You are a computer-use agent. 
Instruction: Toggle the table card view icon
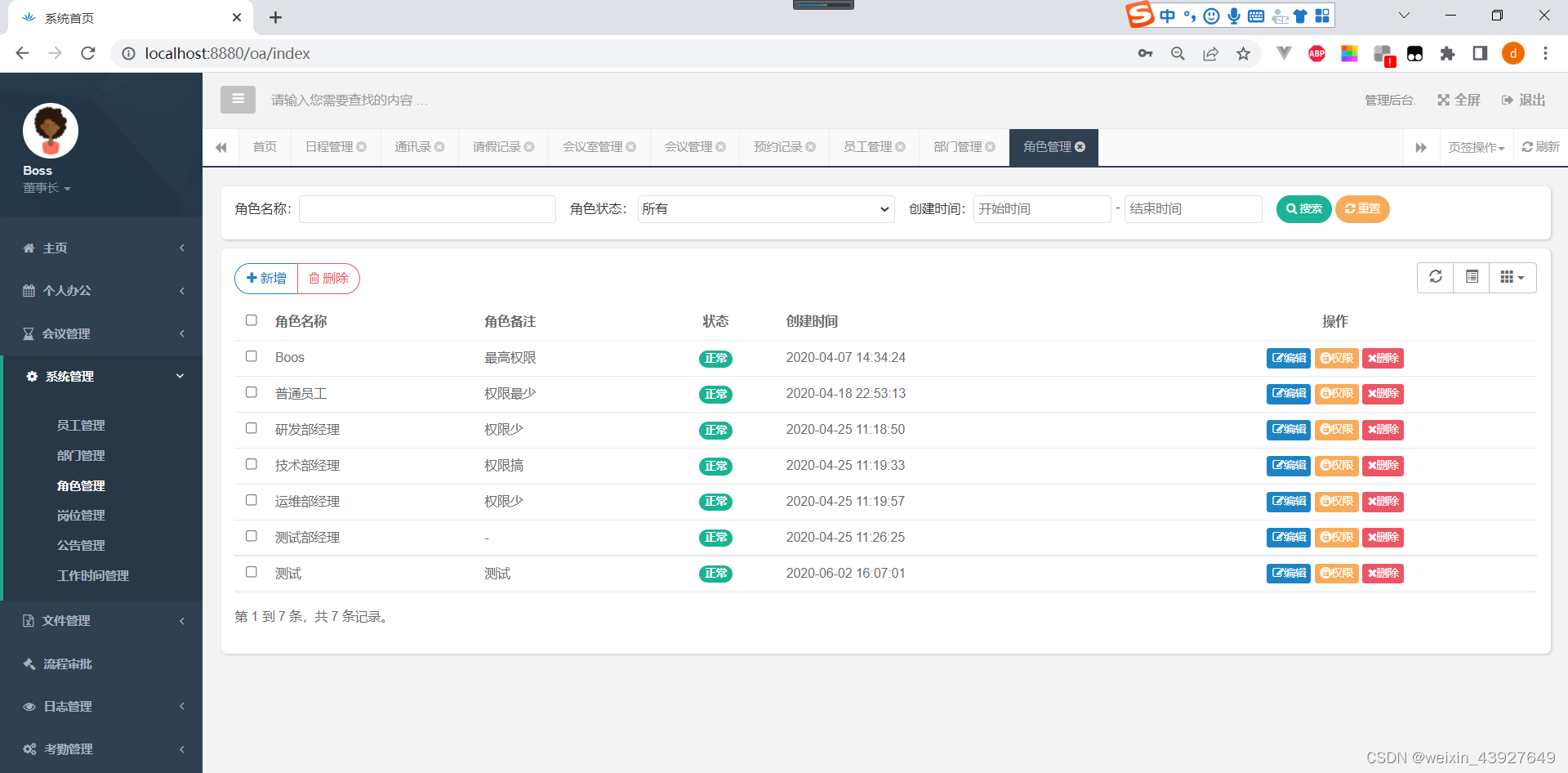point(1472,277)
